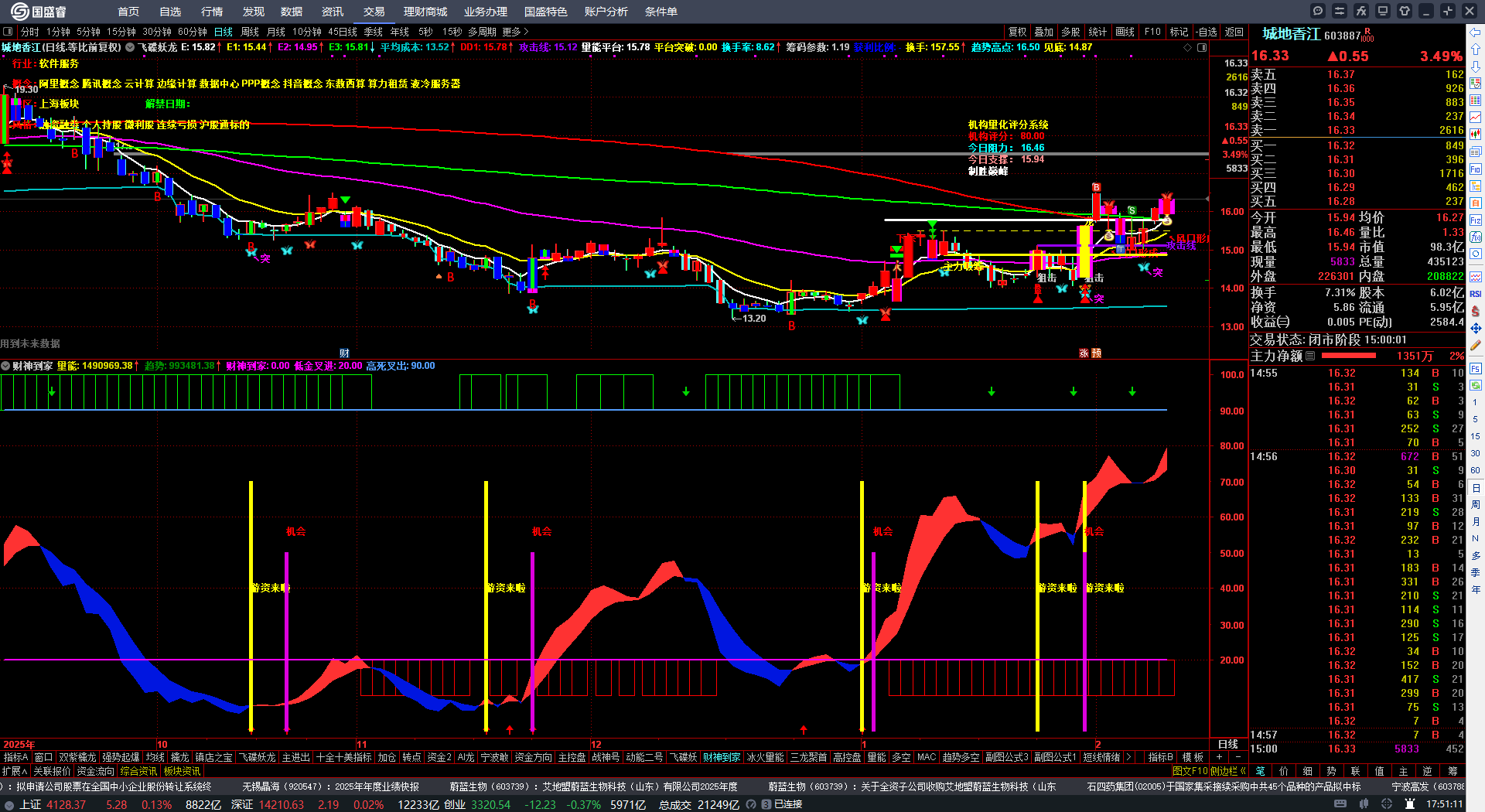The height and width of the screenshot is (812, 1485).
Task: Open the 关联报价 related quotes button
Action: pos(52,771)
